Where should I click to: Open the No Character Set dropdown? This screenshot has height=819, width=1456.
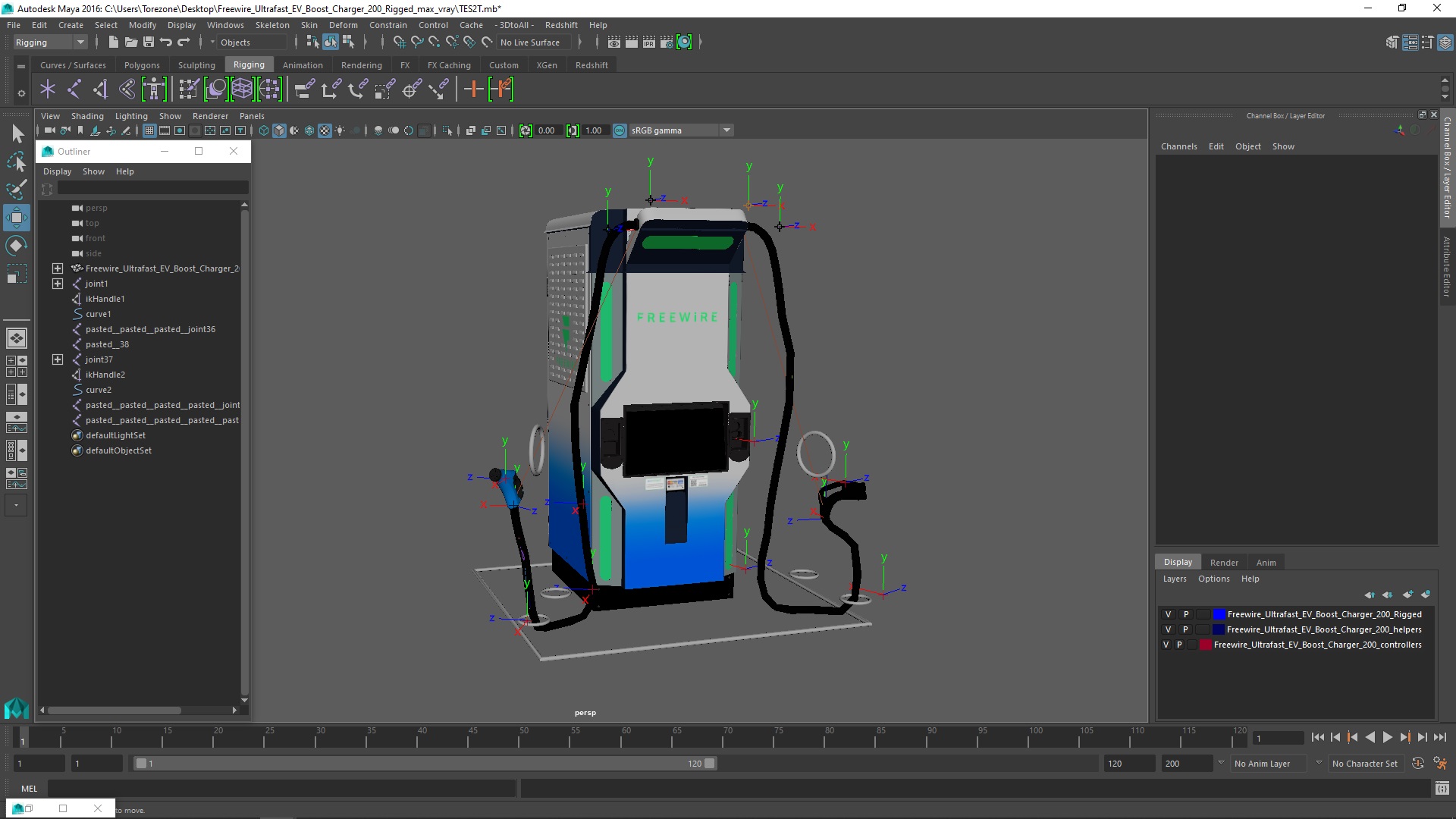(x=1367, y=764)
